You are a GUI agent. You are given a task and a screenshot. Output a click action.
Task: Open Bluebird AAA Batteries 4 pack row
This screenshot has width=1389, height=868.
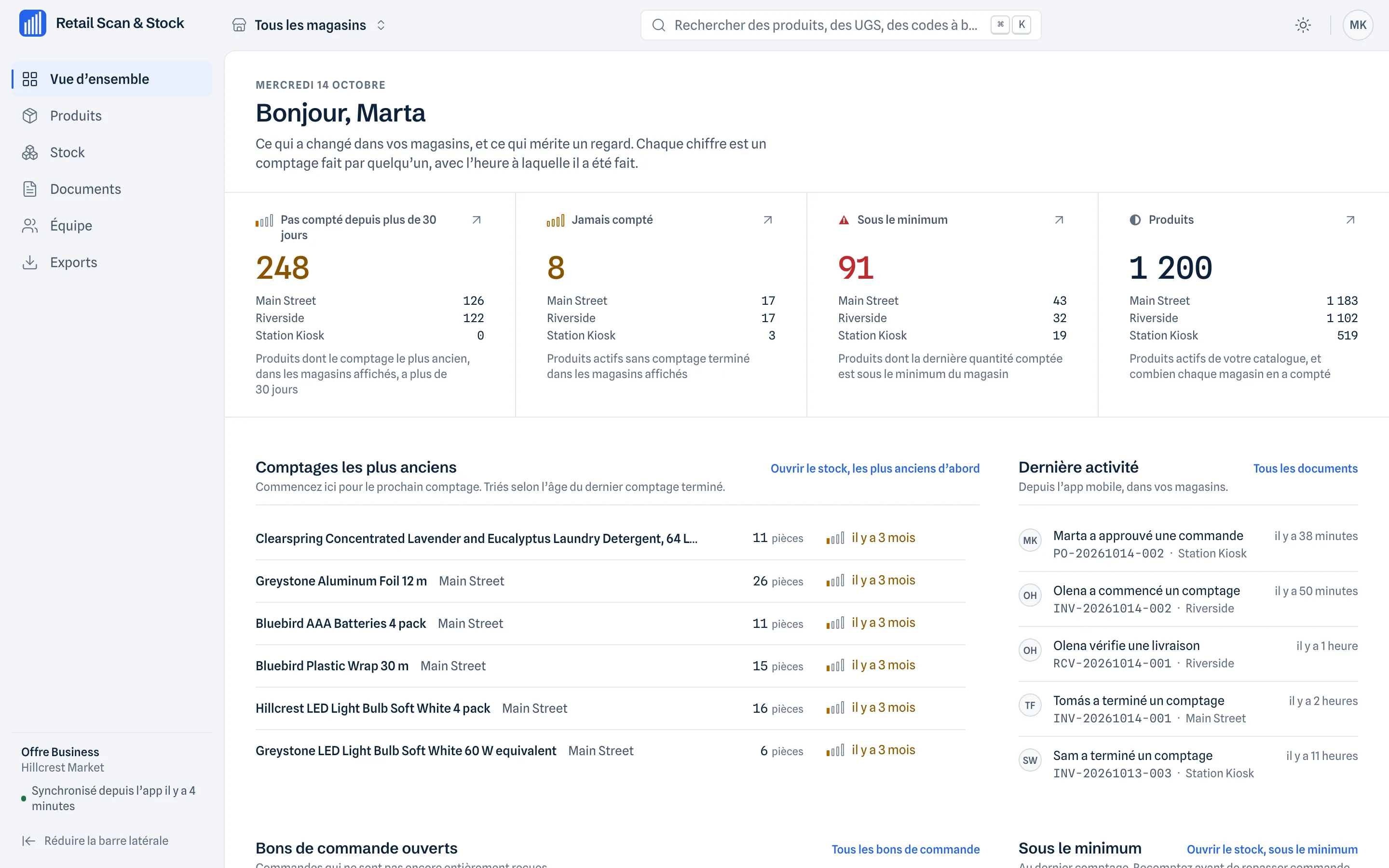pos(611,624)
